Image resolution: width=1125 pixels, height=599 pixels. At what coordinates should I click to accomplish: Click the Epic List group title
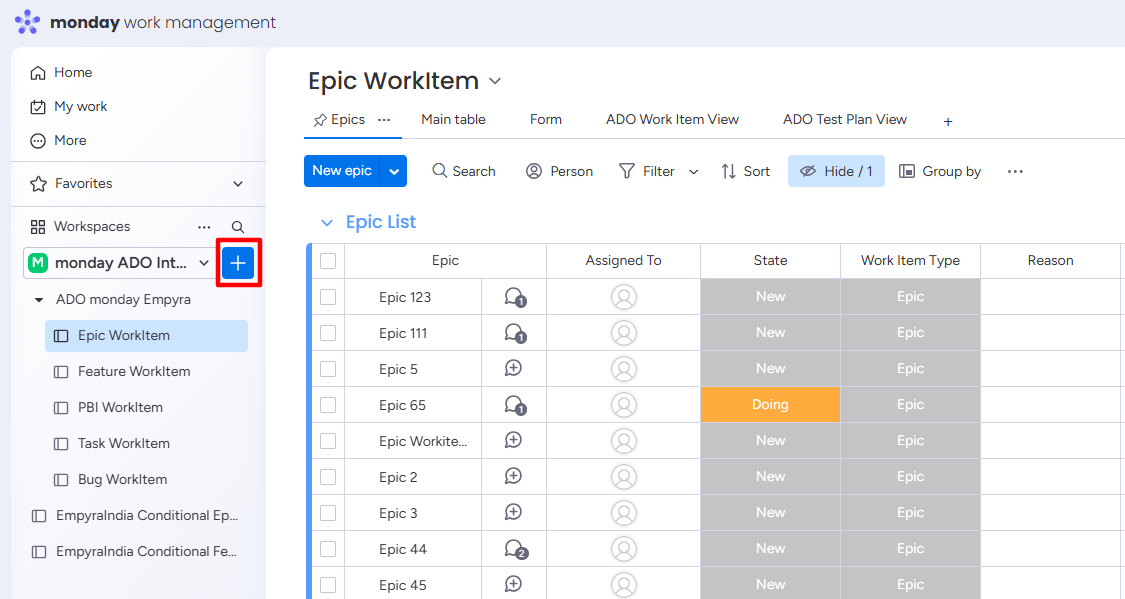point(381,222)
